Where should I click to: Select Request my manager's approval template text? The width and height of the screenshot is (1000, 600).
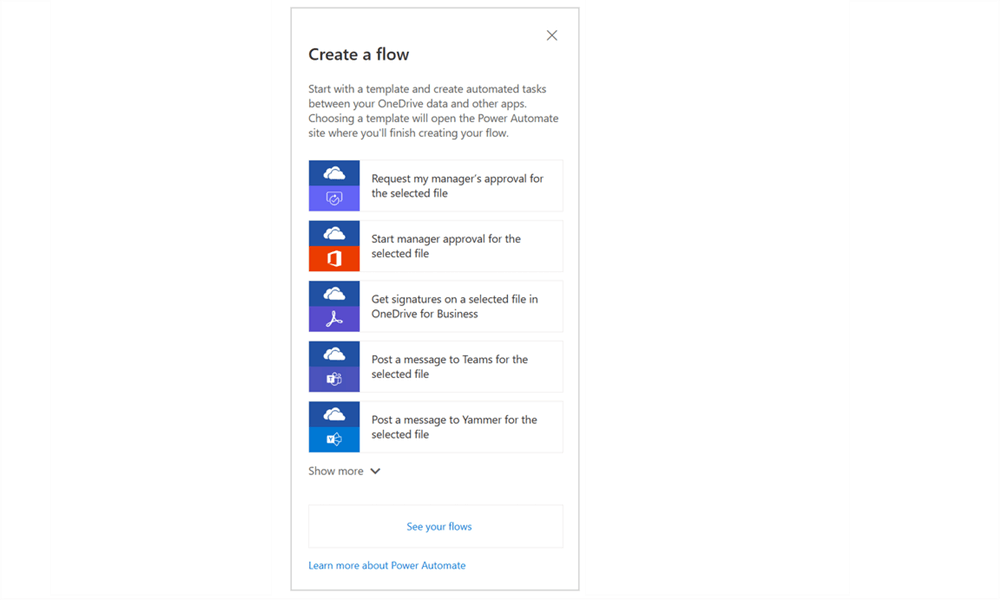coord(457,186)
